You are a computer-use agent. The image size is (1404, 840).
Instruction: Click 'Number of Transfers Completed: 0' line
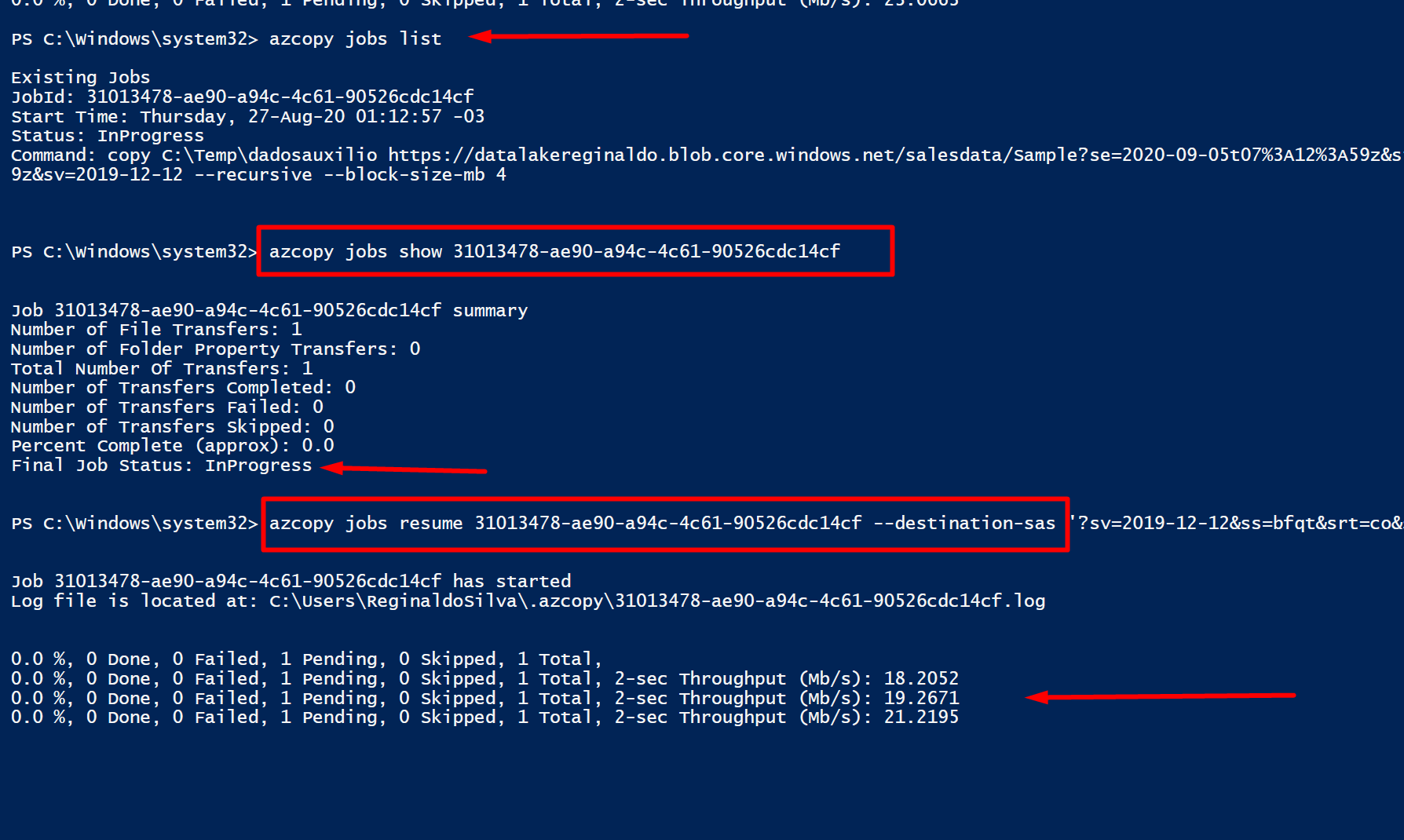183,387
